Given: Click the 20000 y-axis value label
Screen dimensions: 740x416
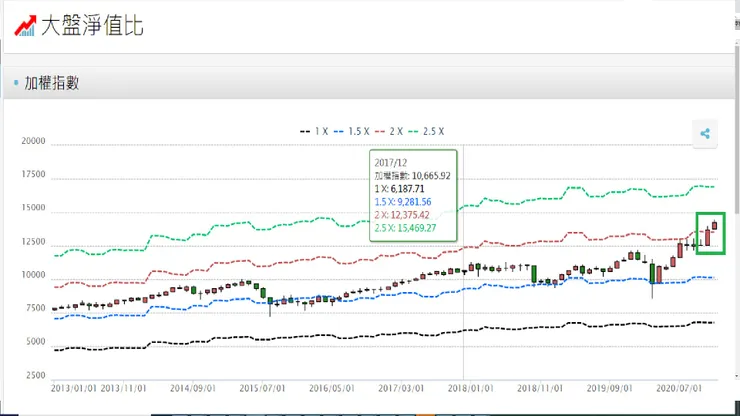Looking at the screenshot, I should pyautogui.click(x=33, y=142).
